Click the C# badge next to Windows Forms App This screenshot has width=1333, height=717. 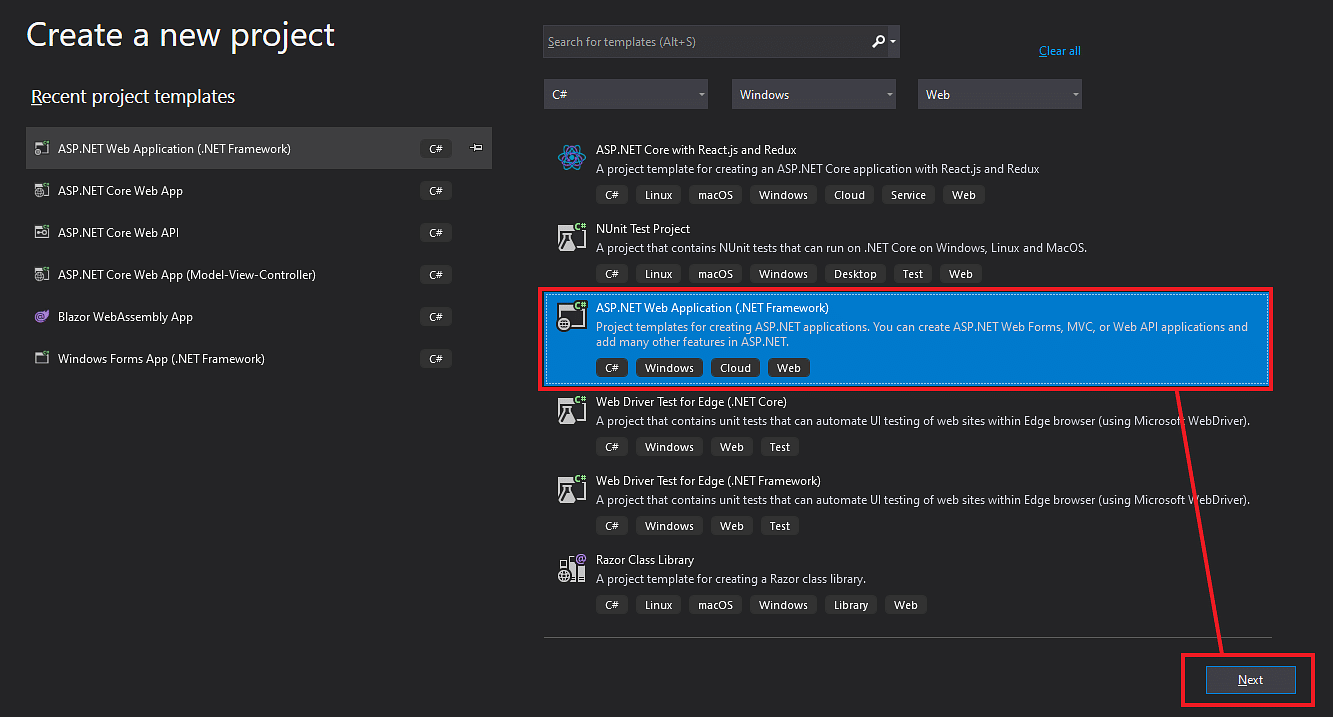[x=436, y=359]
